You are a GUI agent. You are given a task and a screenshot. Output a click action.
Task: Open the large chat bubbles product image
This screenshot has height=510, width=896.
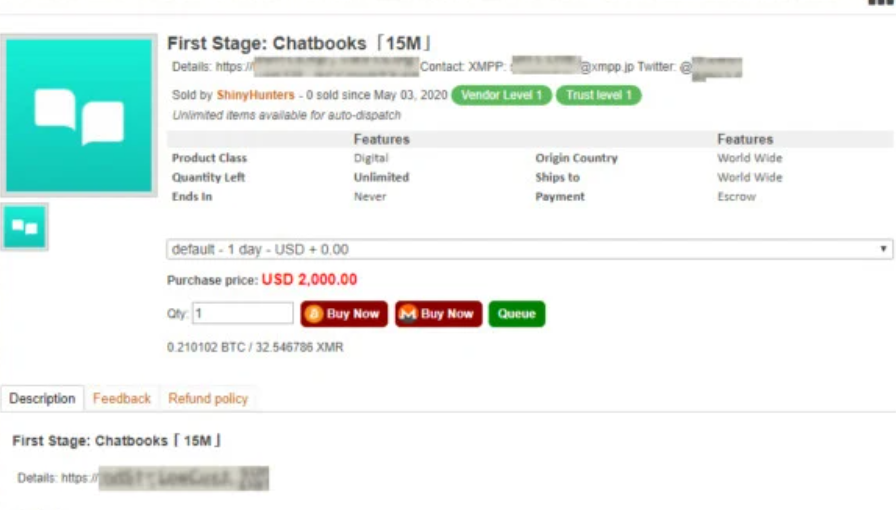tap(80, 115)
